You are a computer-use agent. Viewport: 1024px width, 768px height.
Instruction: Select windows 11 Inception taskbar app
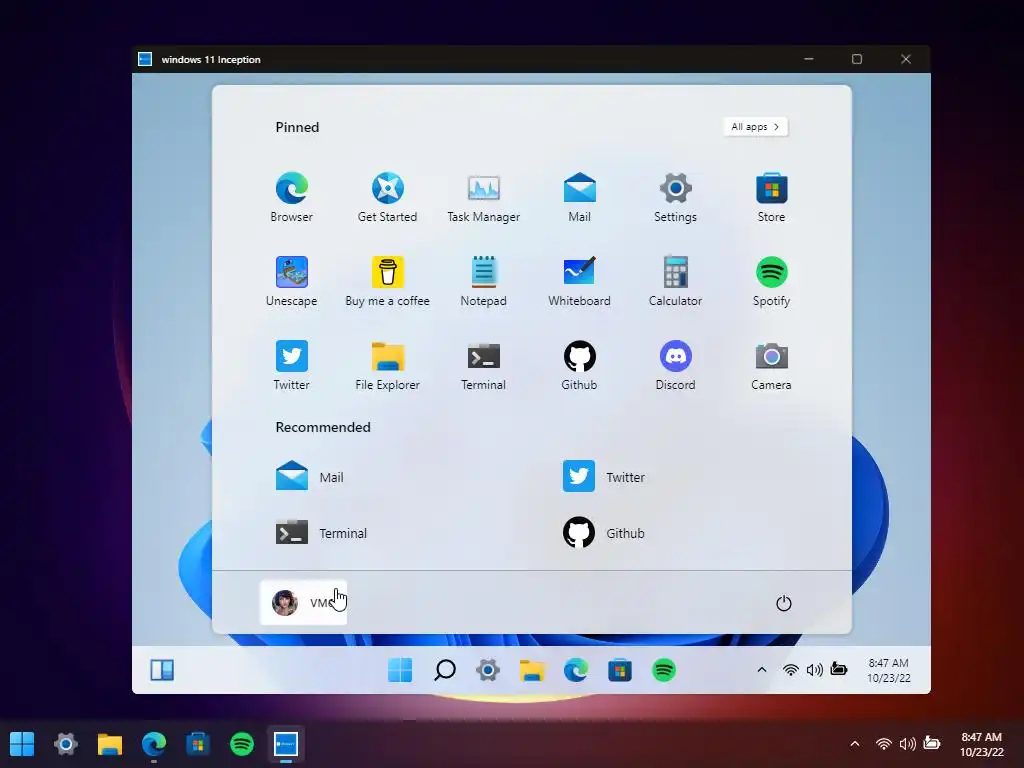(286, 743)
